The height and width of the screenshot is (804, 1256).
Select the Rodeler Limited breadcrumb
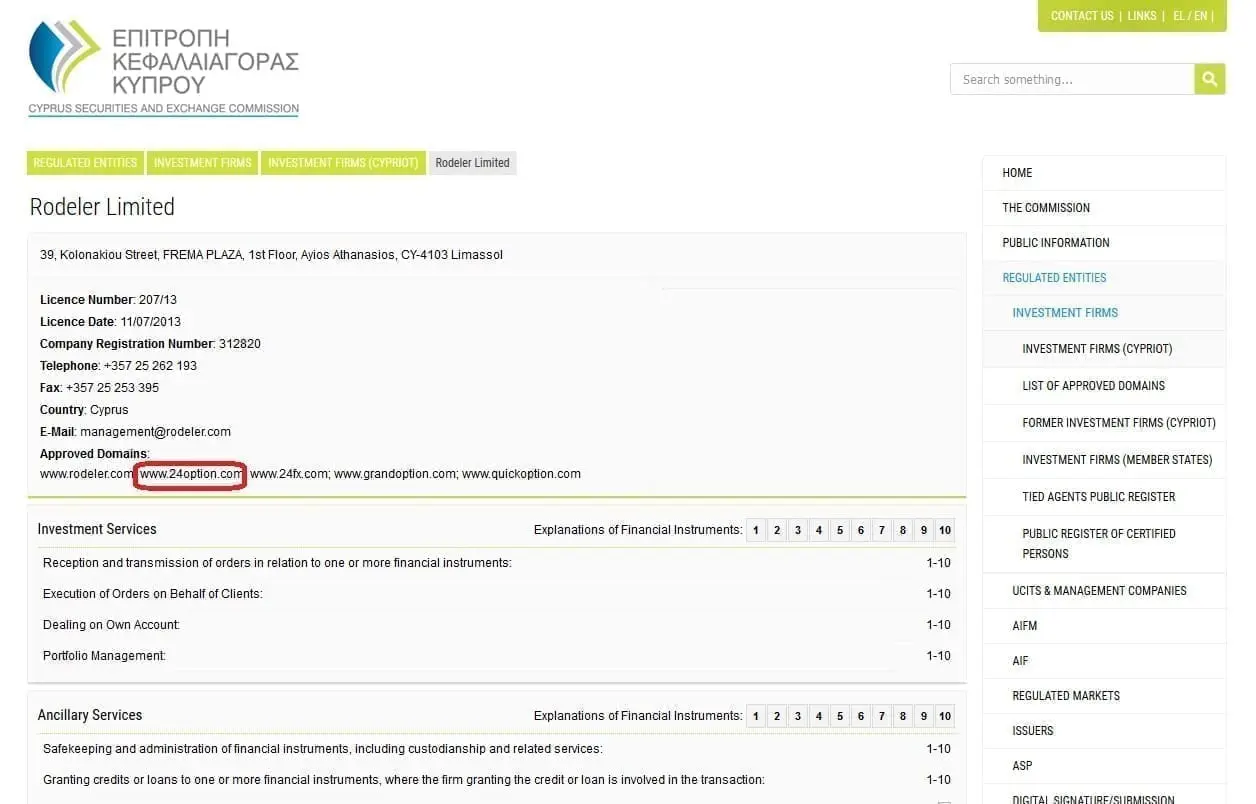pyautogui.click(x=472, y=163)
